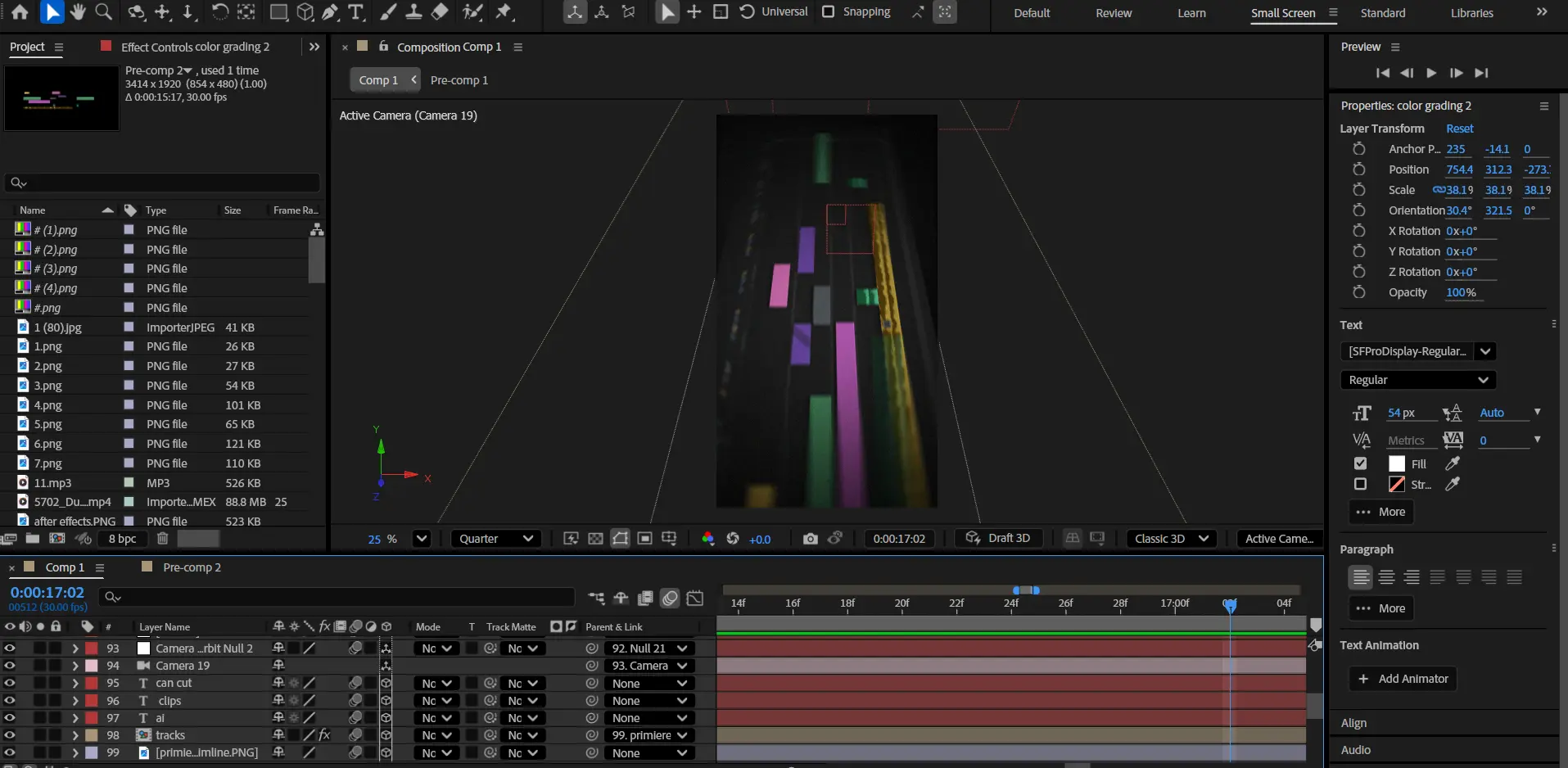Click the Home icon in the toolbar

[20, 12]
